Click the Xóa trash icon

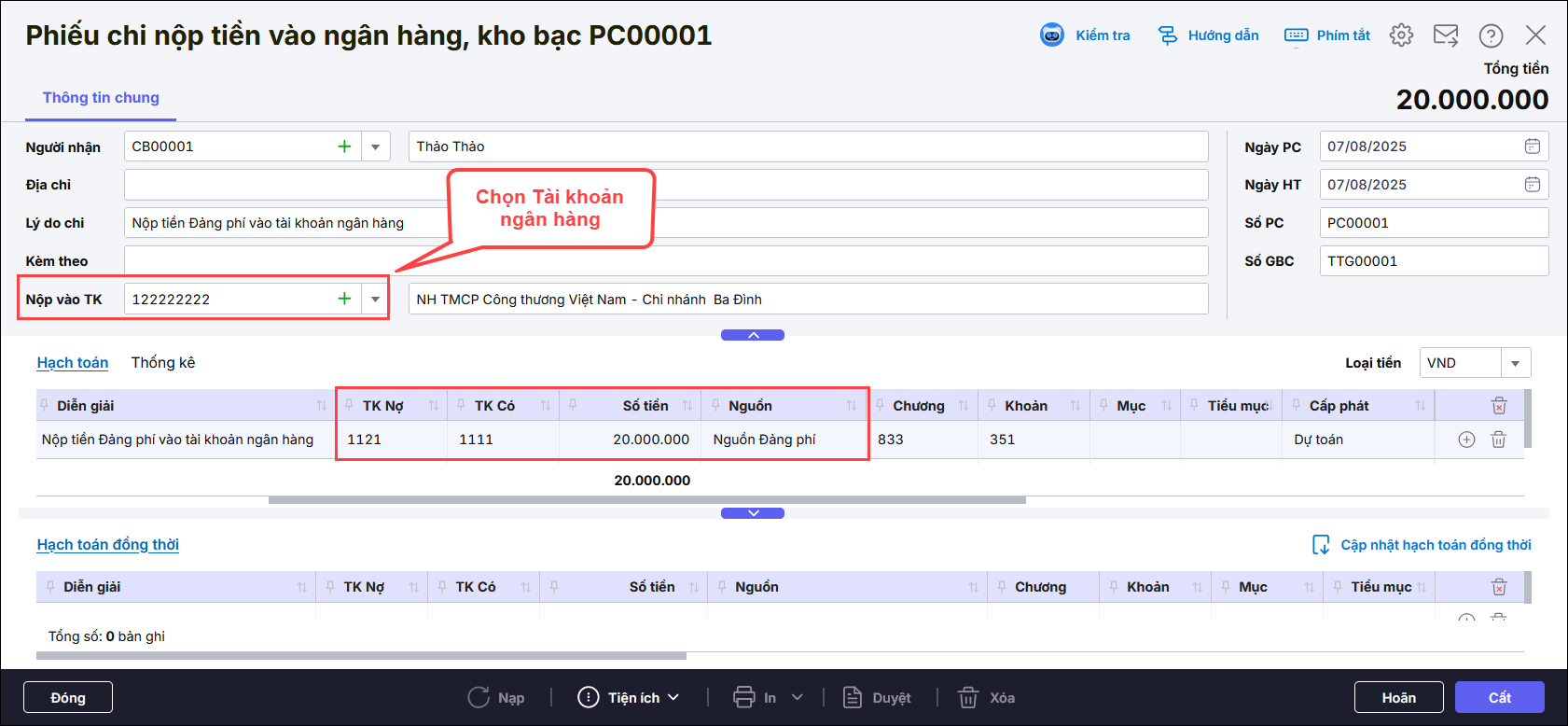[969, 697]
